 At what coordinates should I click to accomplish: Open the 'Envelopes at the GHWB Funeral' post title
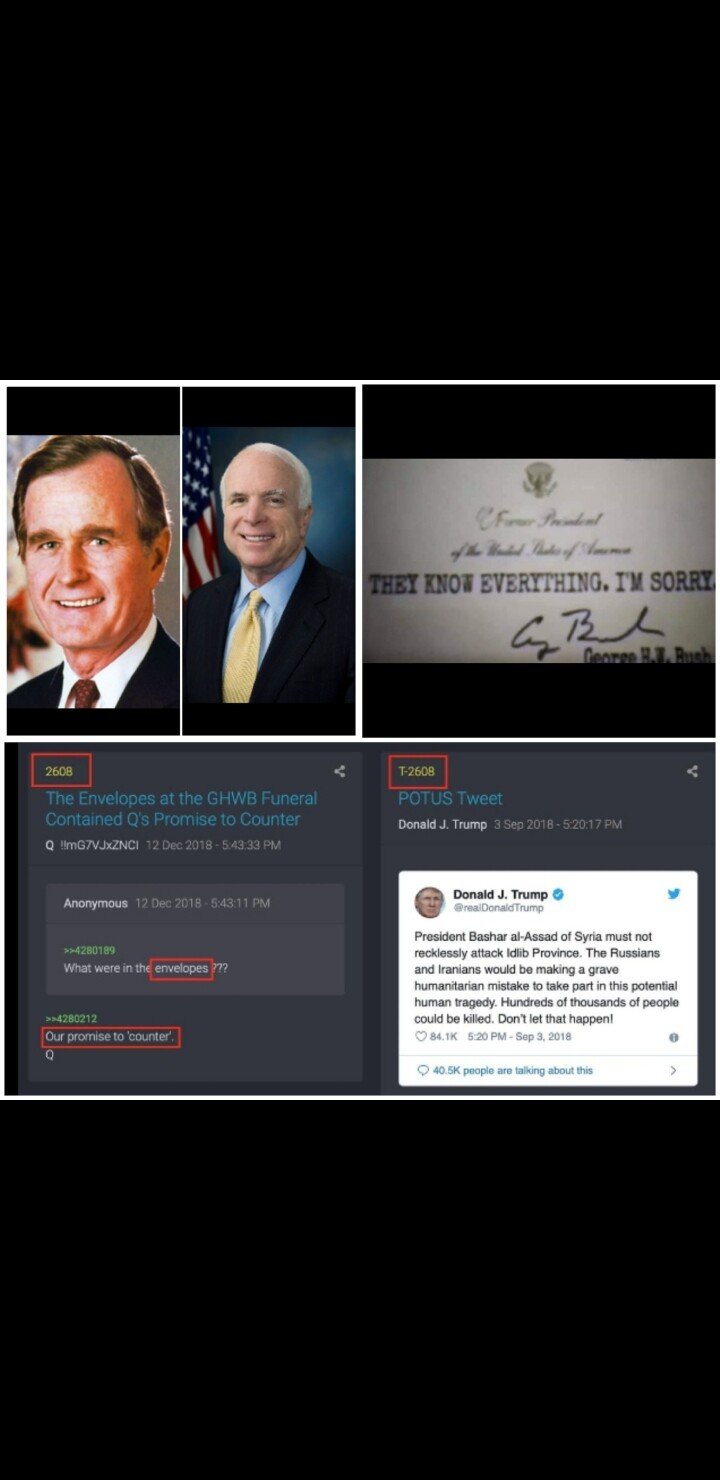[181, 808]
